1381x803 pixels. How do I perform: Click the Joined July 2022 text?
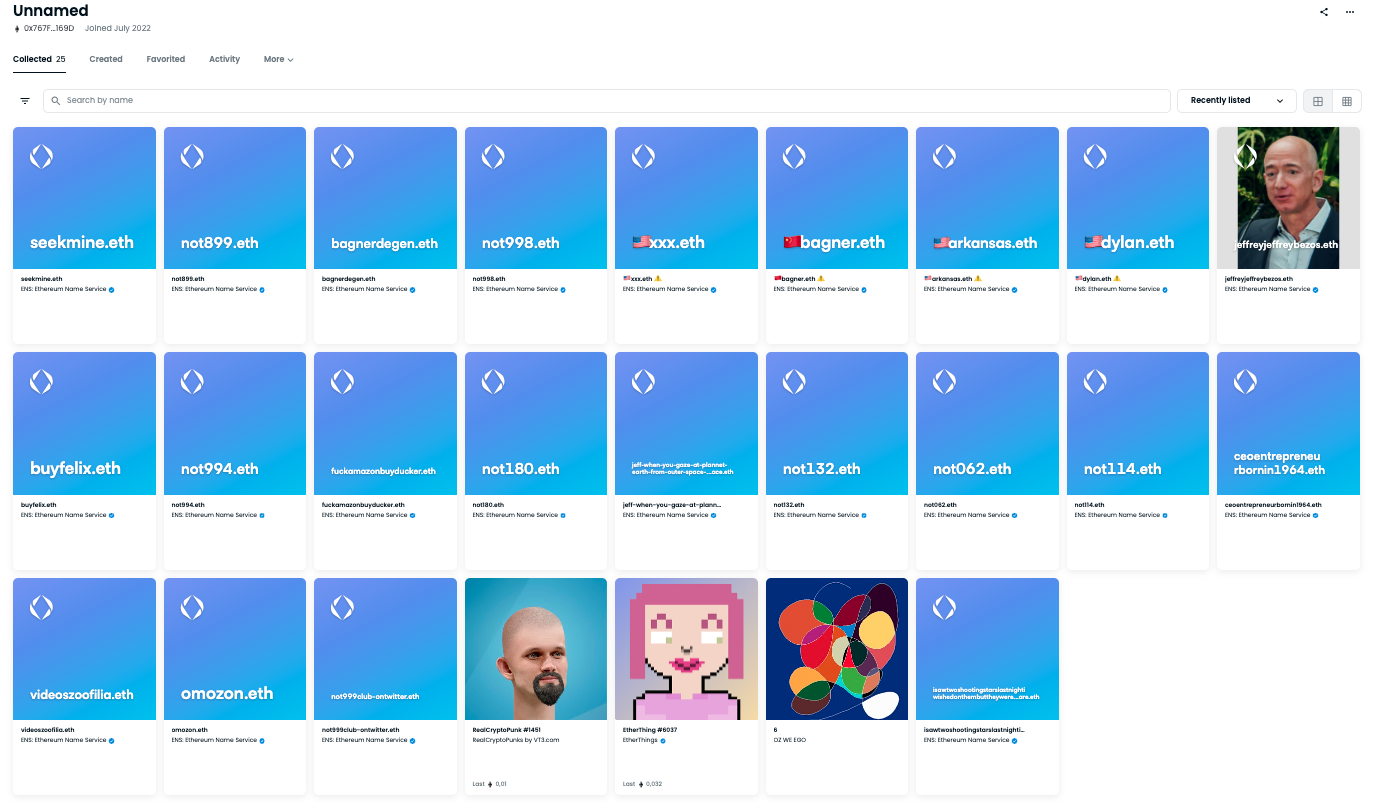118,29
